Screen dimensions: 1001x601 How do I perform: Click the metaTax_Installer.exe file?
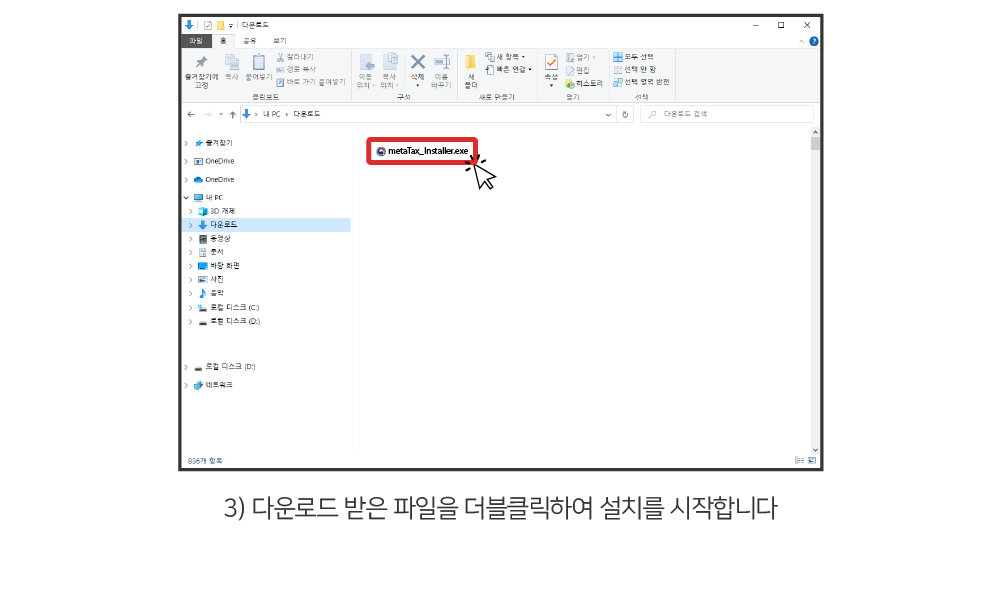[x=421, y=151]
